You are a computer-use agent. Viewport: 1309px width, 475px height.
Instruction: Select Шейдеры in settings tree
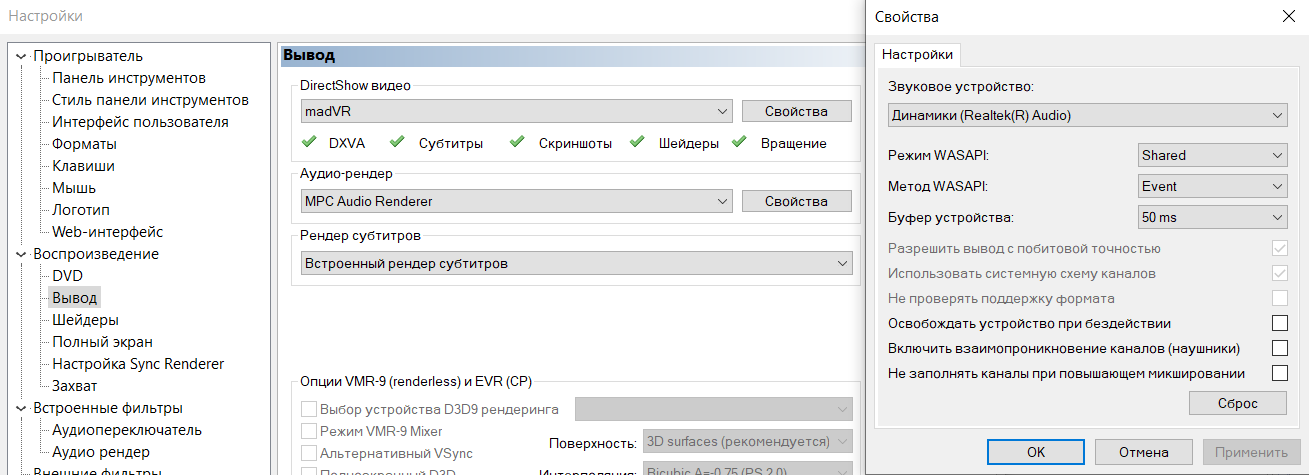[x=85, y=320]
